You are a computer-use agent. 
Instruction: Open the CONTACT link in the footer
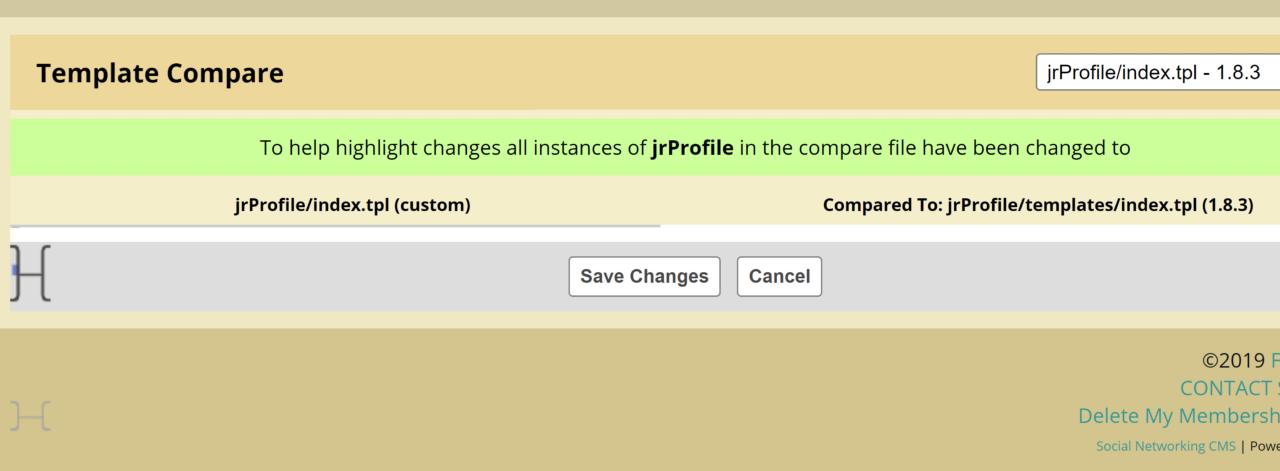tap(1229, 388)
